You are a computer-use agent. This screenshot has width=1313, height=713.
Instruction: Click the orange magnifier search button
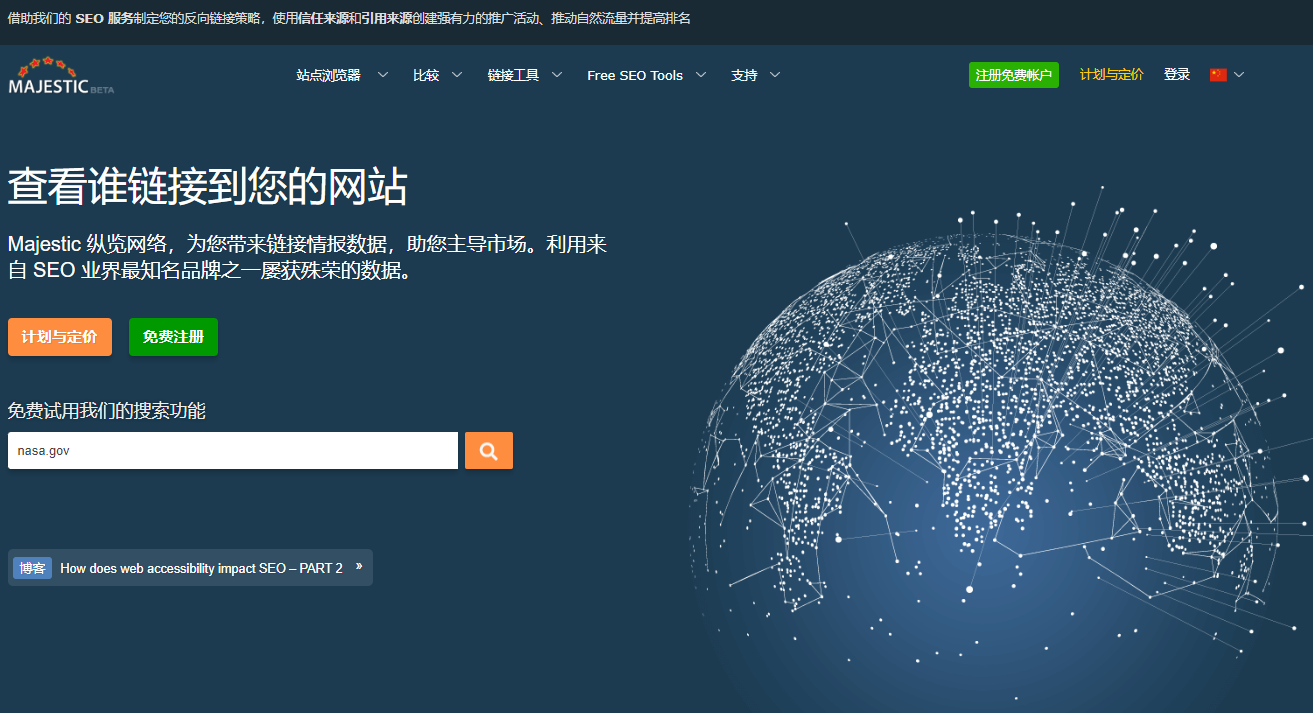pyautogui.click(x=488, y=451)
